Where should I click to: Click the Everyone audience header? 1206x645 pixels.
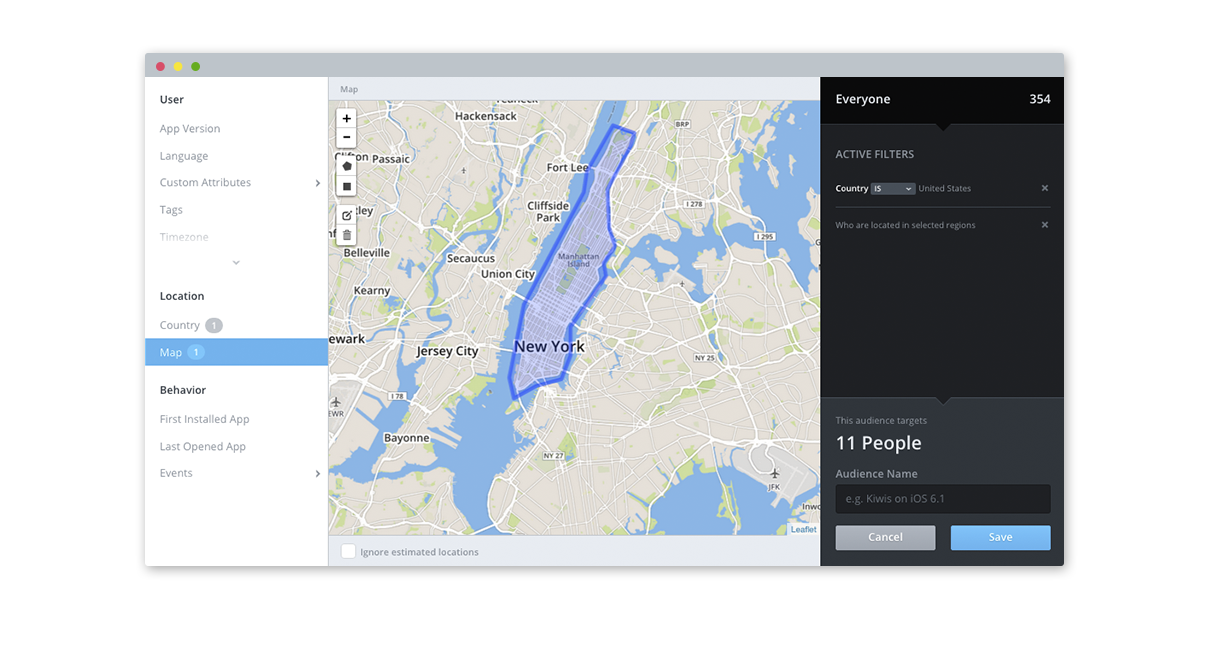pos(863,99)
